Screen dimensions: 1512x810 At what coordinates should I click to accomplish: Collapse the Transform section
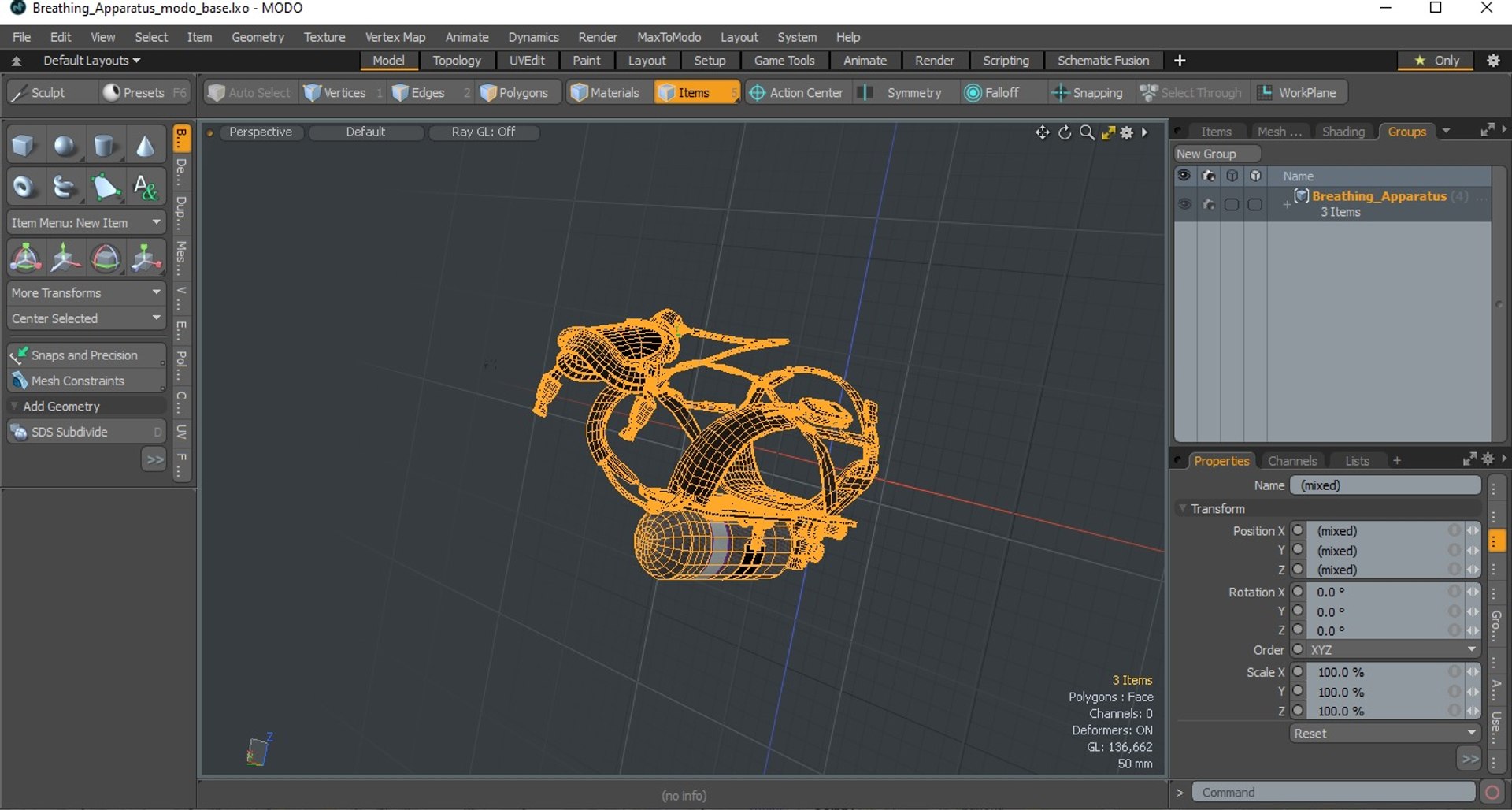pos(1183,509)
